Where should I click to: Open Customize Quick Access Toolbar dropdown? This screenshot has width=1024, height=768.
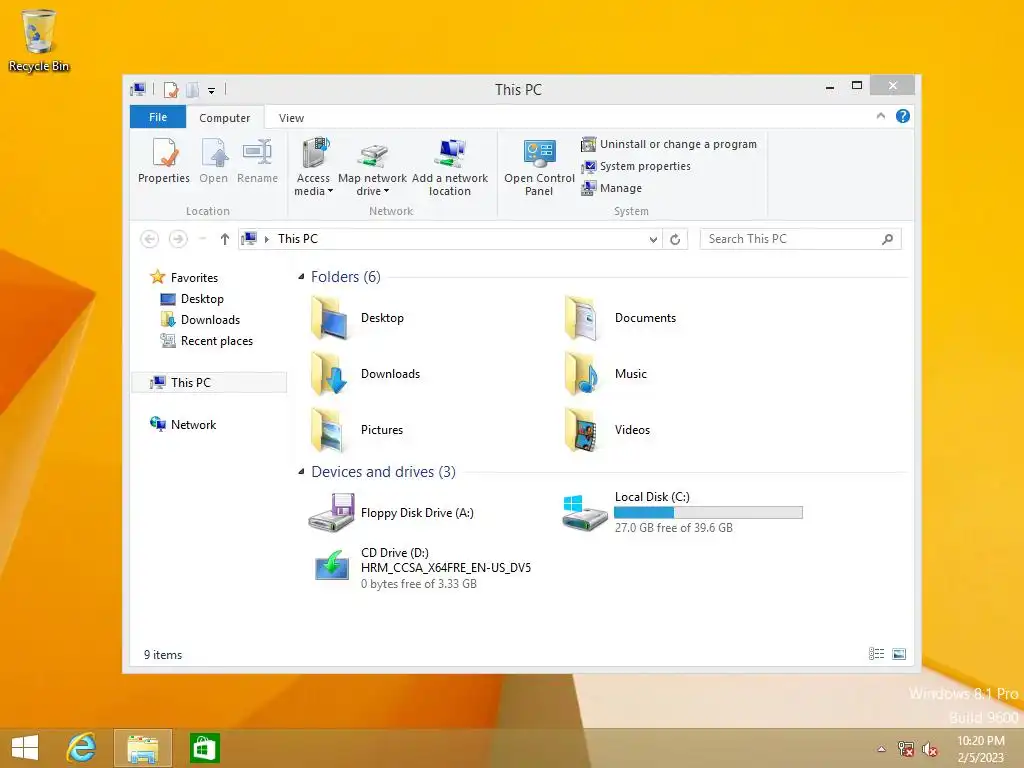212,90
